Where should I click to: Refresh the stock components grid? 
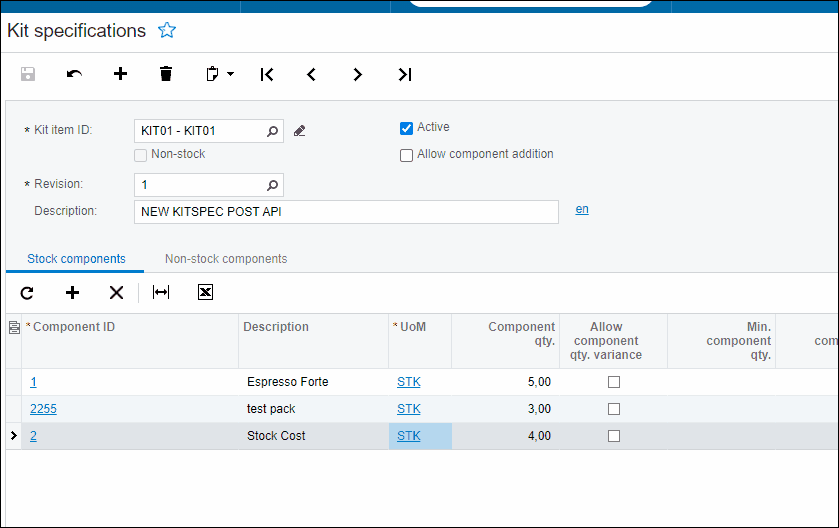tap(27, 292)
